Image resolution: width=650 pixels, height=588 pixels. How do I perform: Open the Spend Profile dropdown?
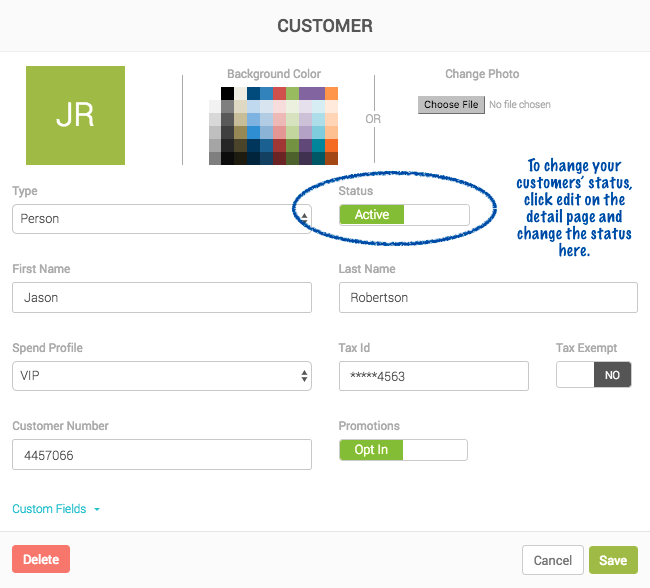coord(162,376)
